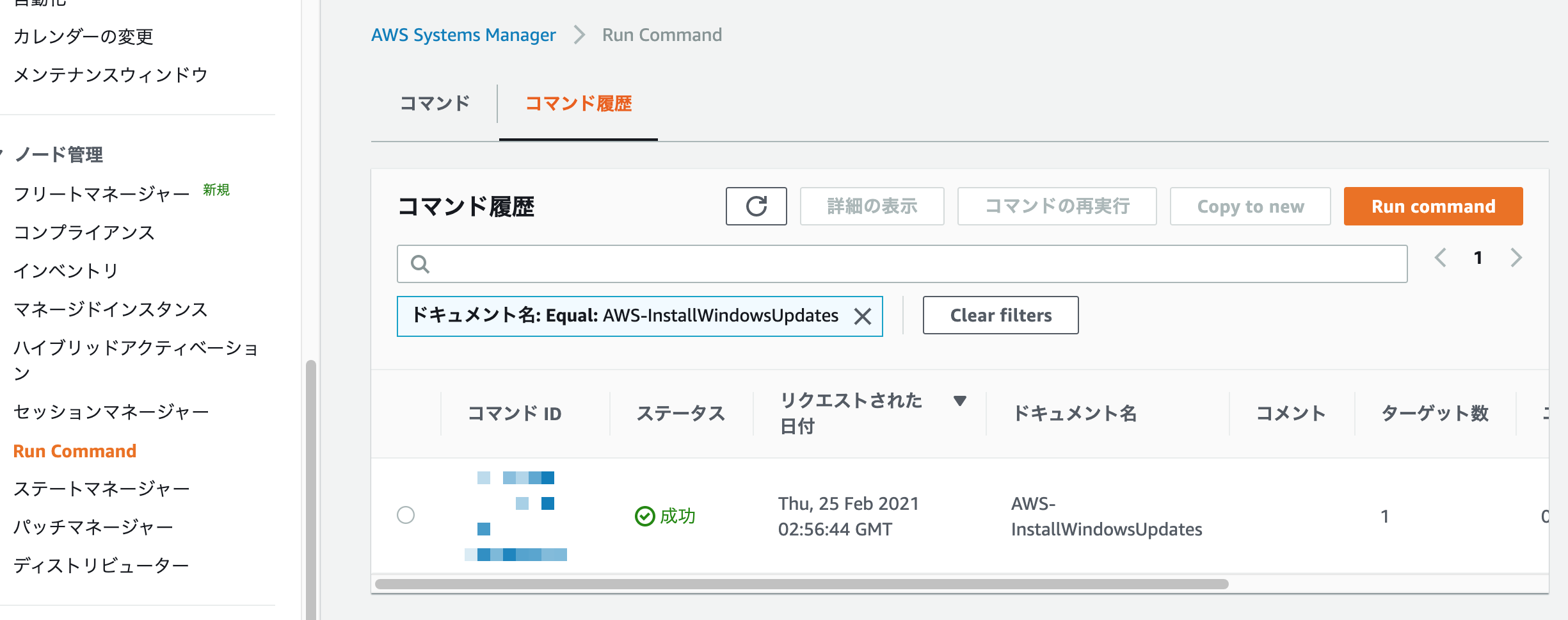
Task: Click the コマンド ID column header
Action: (x=515, y=414)
